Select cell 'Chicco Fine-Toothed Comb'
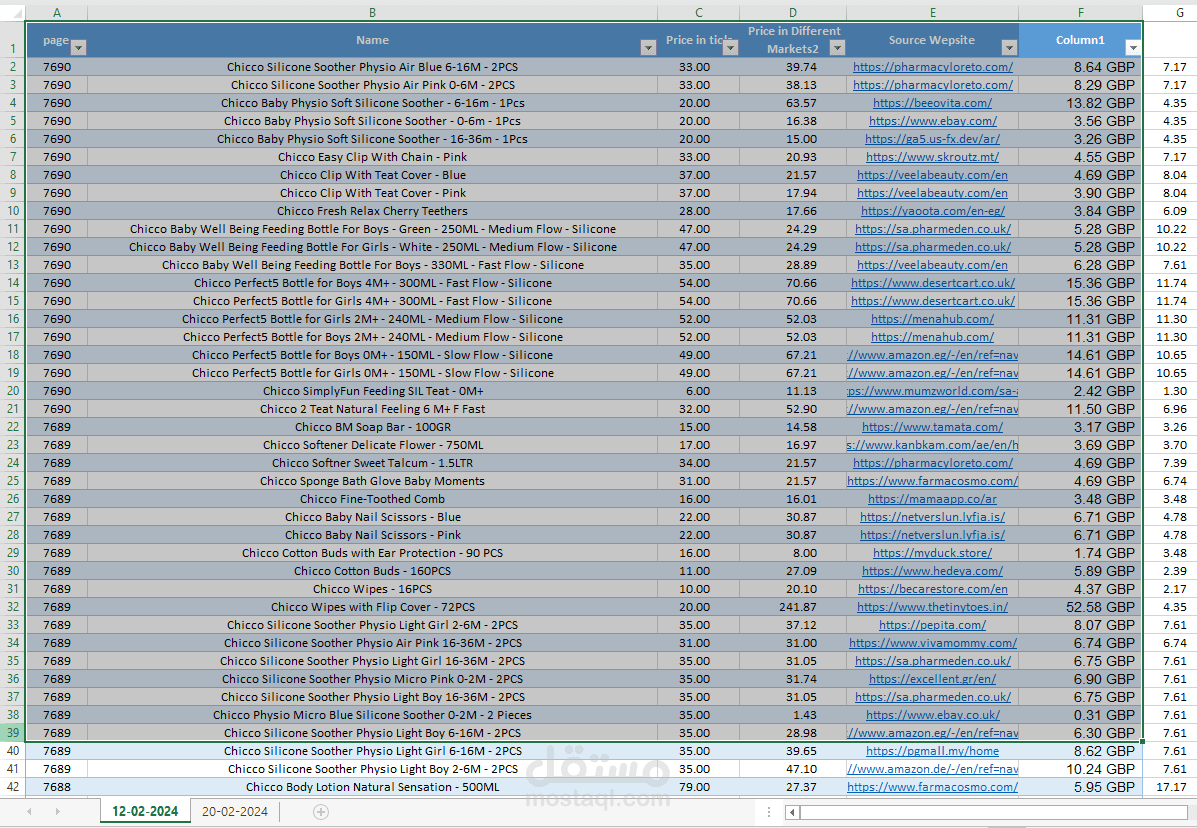The width and height of the screenshot is (1197, 828). point(373,499)
